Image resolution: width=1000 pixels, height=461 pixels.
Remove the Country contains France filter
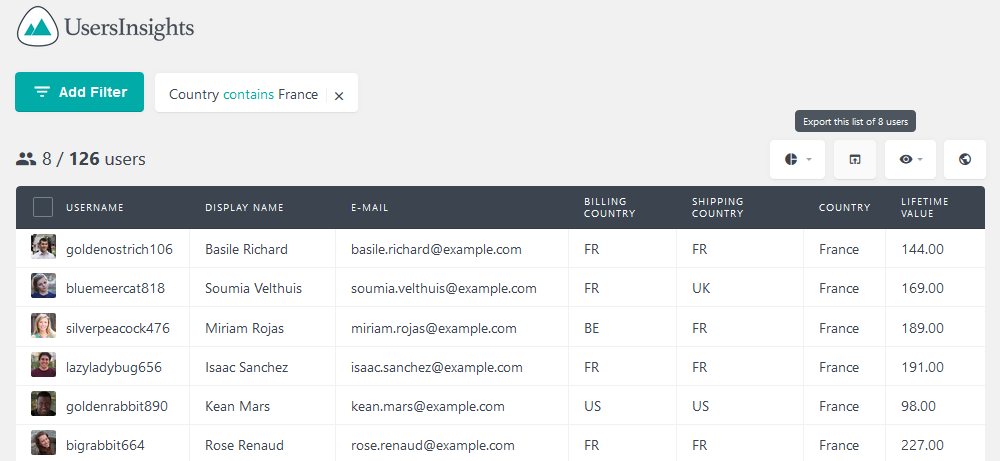click(339, 96)
